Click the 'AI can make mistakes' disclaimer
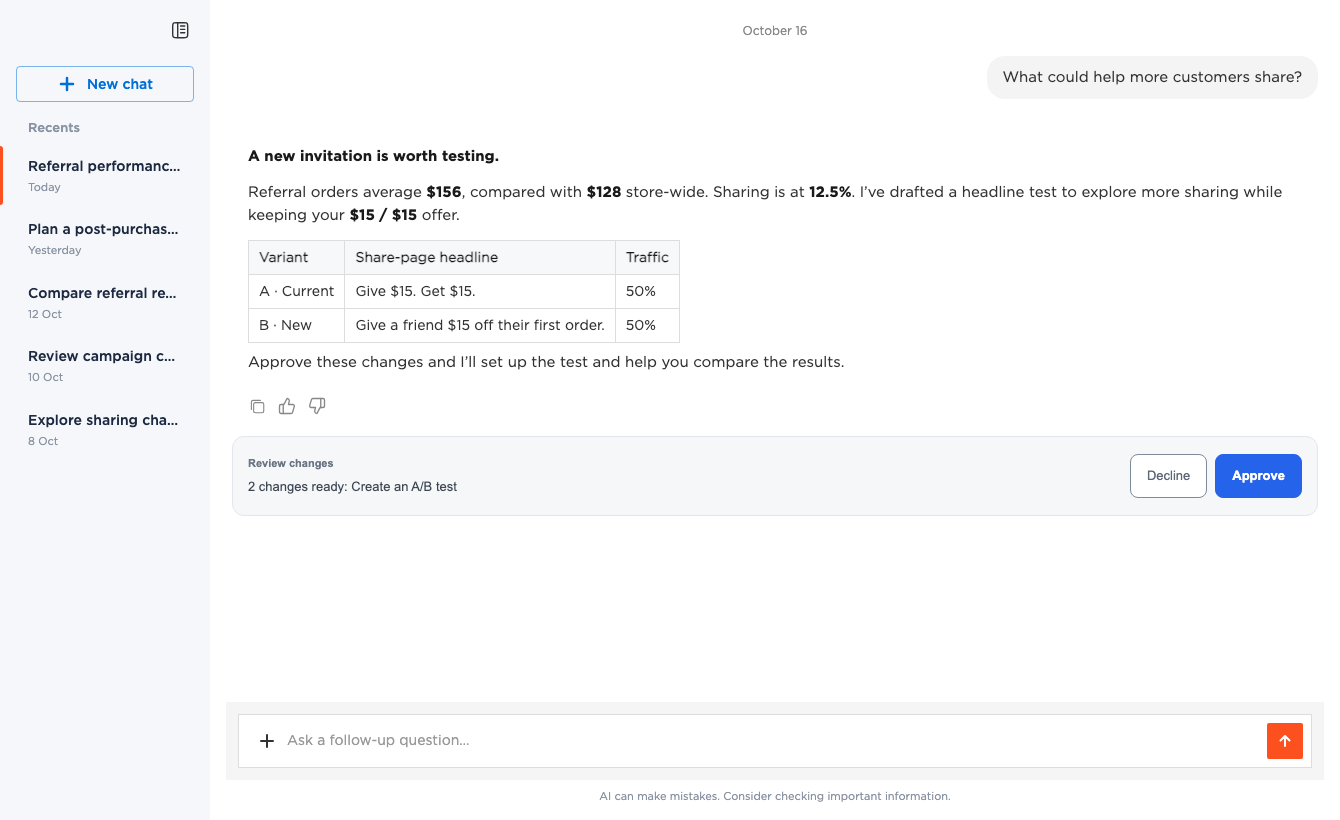 click(x=775, y=797)
